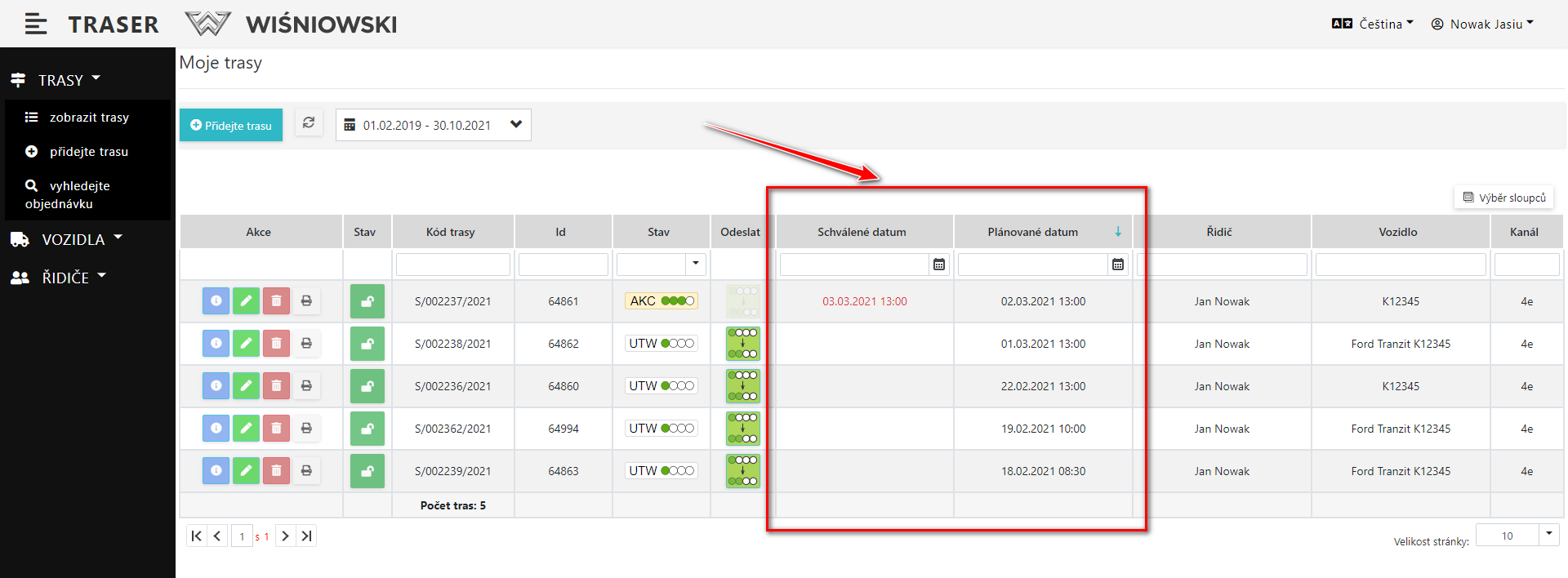Toggle the lock status of route S/002237/2021
The image size is (1568, 578).
[367, 301]
